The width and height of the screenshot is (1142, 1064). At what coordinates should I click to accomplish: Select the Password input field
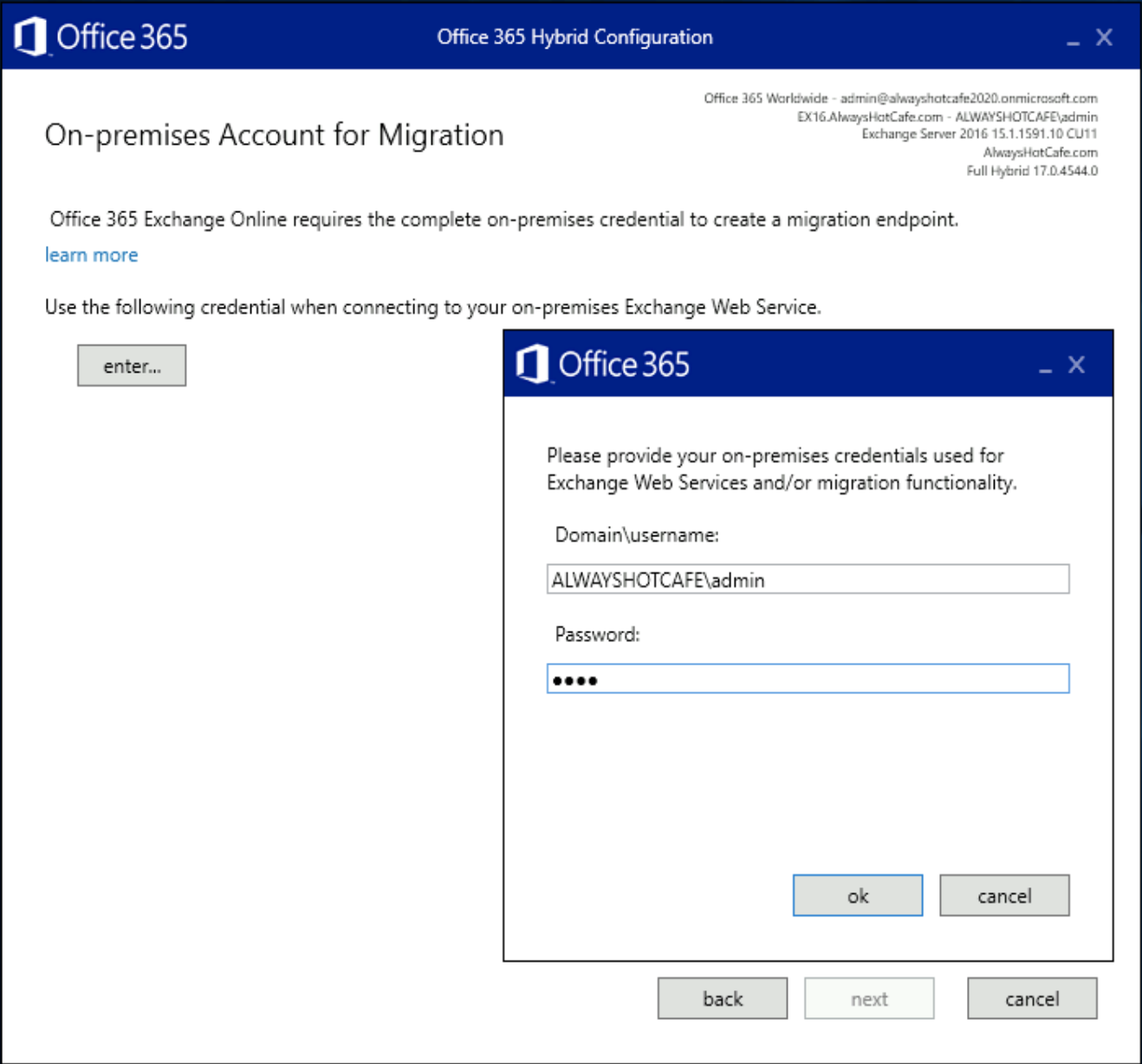[x=808, y=679]
